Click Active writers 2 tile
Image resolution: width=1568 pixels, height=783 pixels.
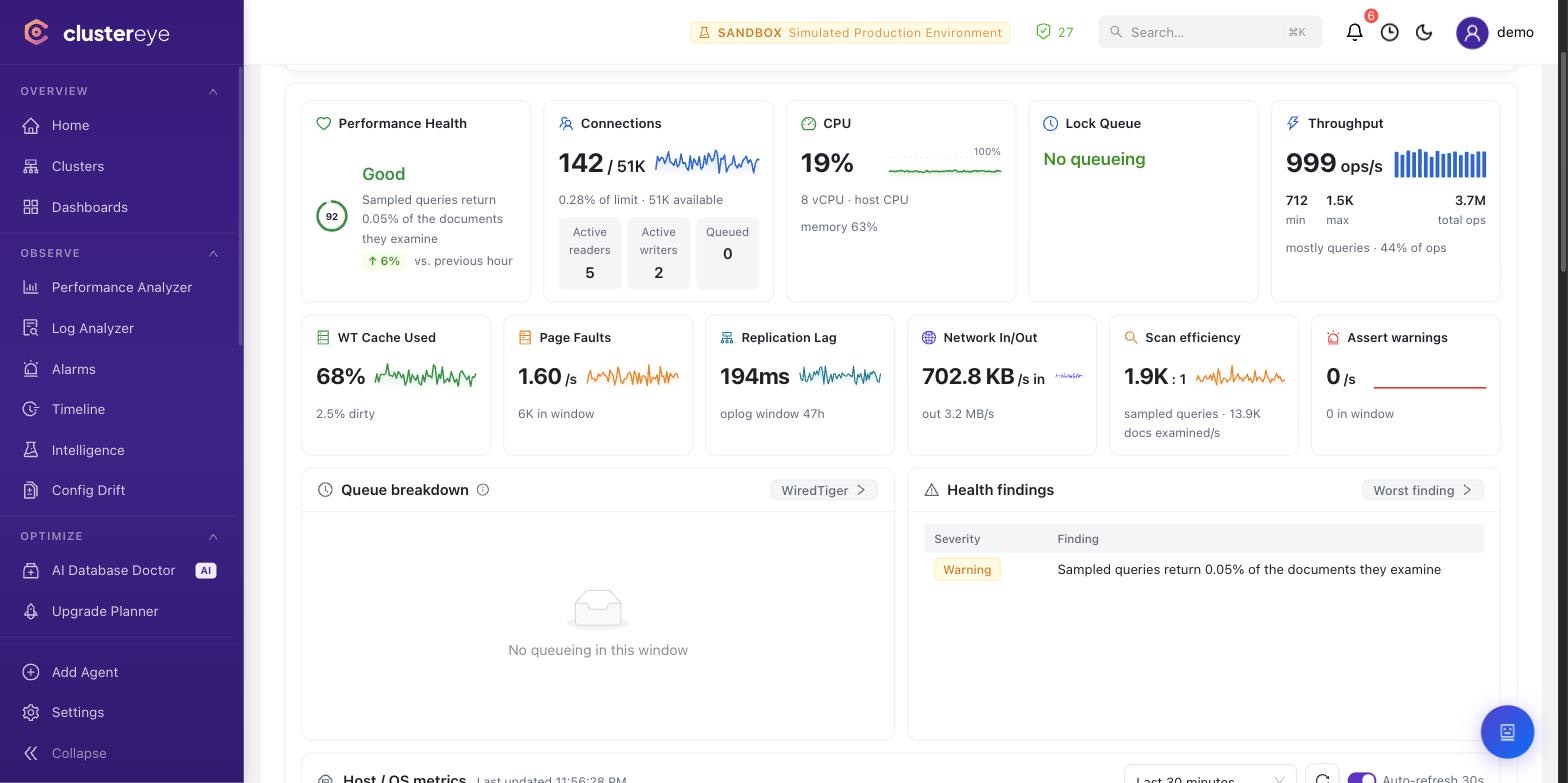pyautogui.click(x=658, y=254)
